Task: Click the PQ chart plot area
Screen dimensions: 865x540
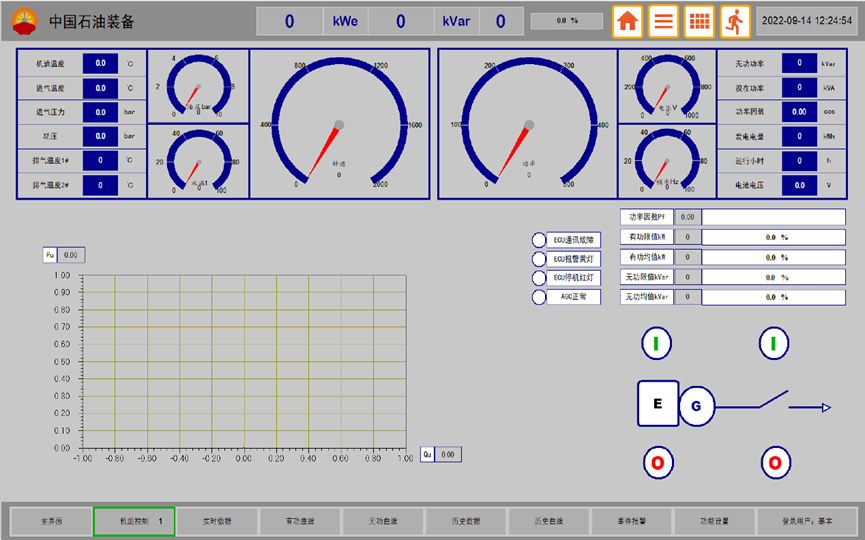Action: click(244, 362)
